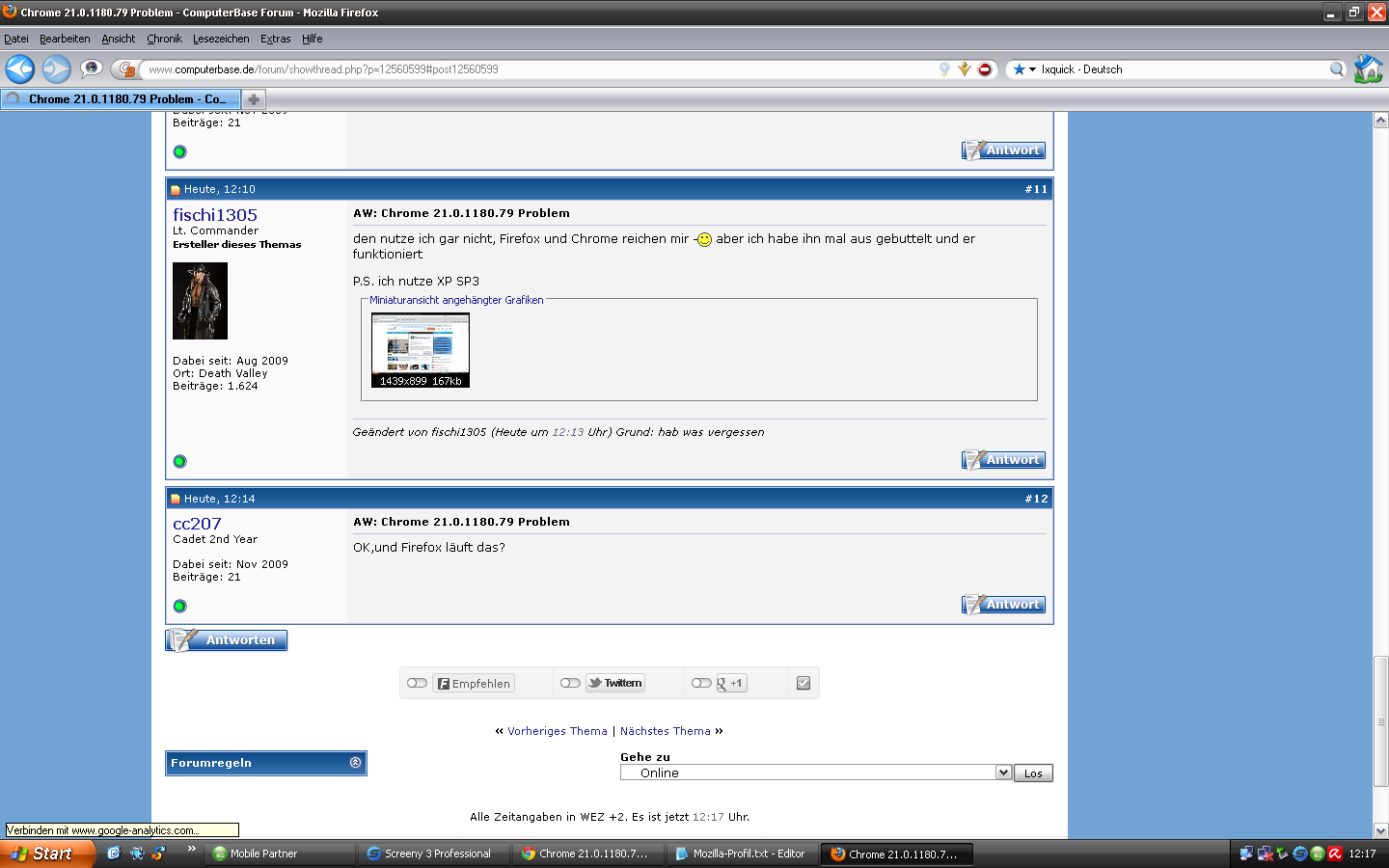Open the Datei menu

[x=16, y=39]
